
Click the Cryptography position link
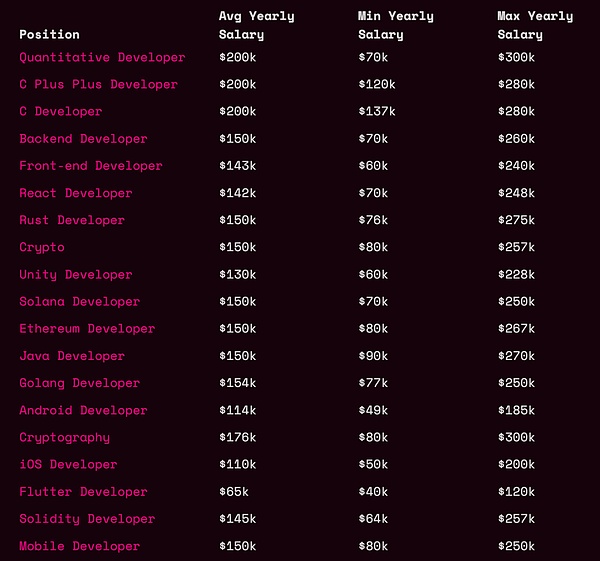(64, 437)
